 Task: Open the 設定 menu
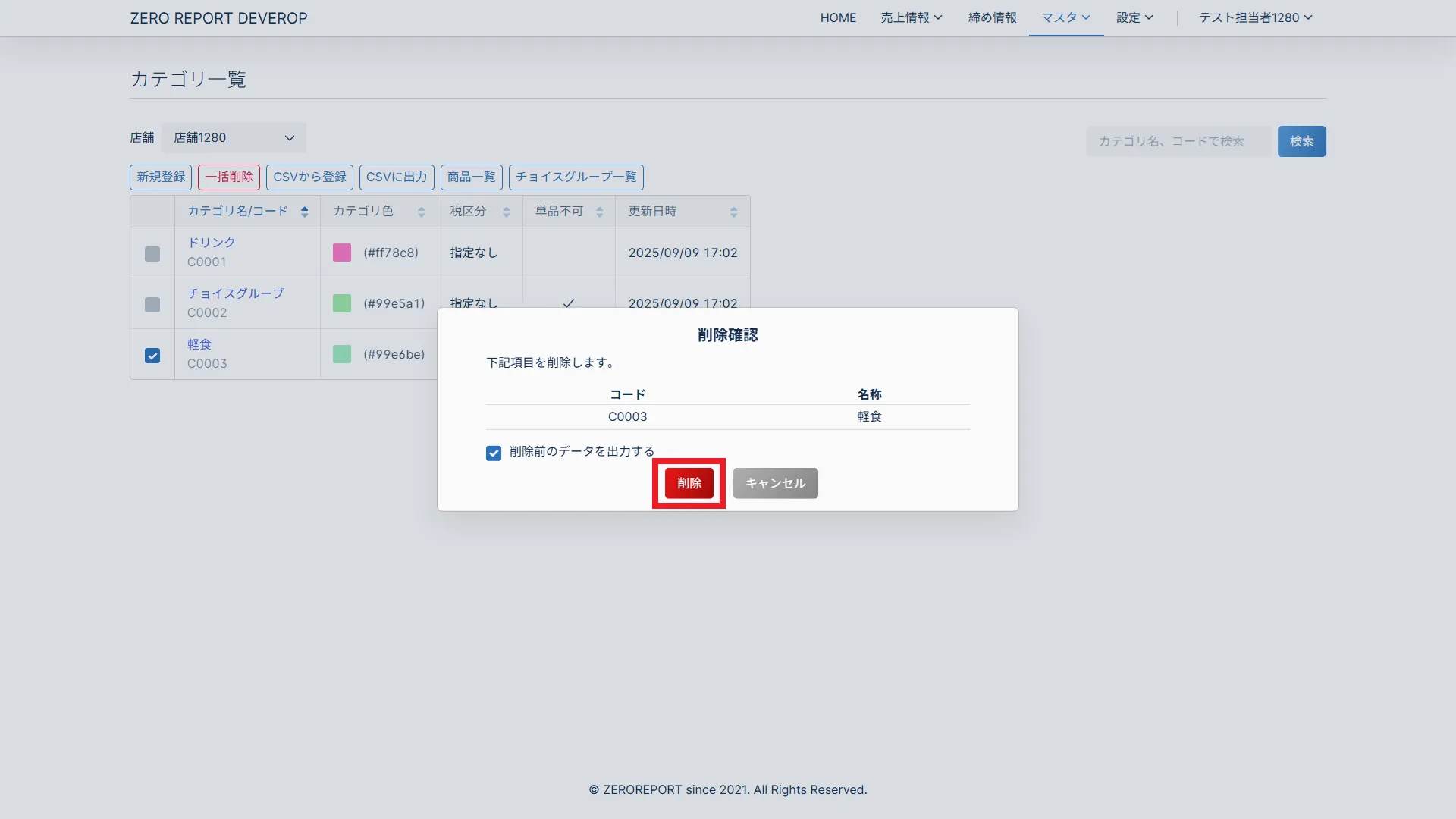click(x=1134, y=17)
